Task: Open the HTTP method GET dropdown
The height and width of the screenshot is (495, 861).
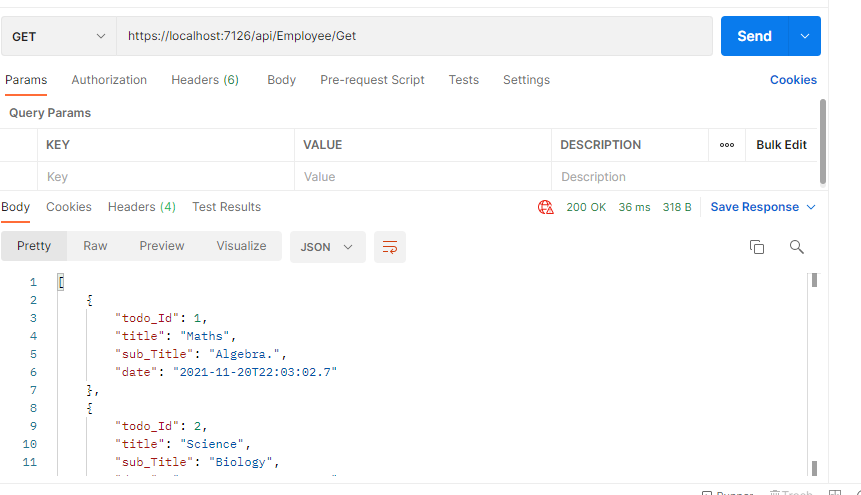Action: (x=59, y=36)
